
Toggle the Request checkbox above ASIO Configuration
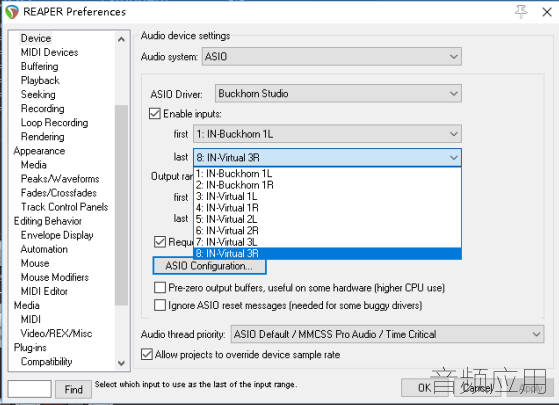pyautogui.click(x=160, y=242)
